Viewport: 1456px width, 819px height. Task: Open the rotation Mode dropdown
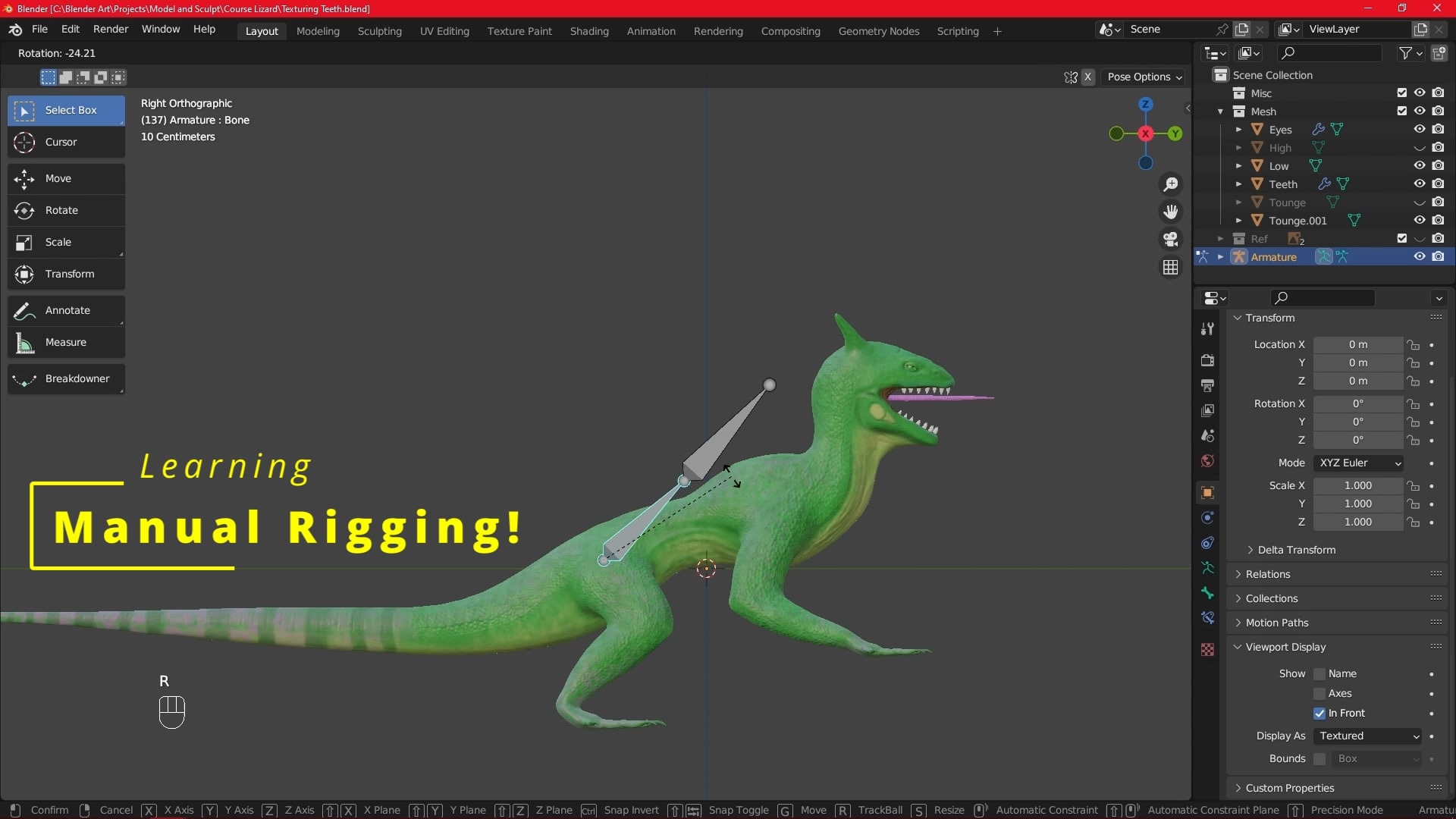(x=1357, y=463)
